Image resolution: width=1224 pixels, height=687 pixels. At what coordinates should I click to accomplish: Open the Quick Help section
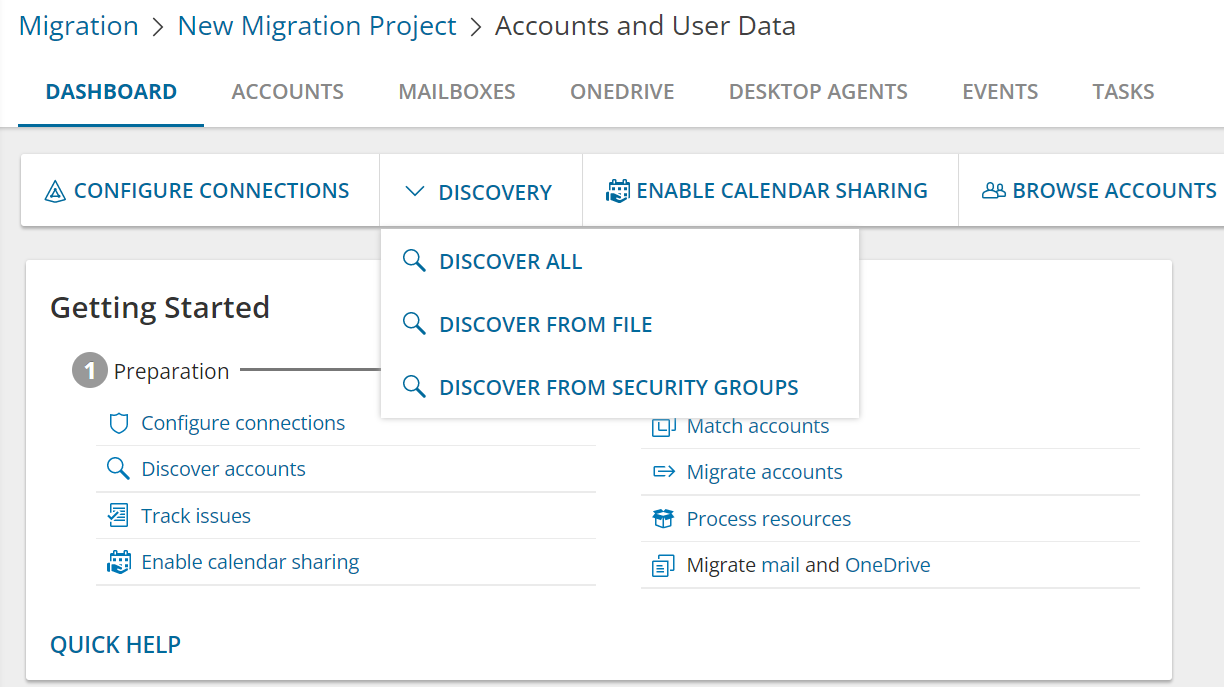[115, 644]
